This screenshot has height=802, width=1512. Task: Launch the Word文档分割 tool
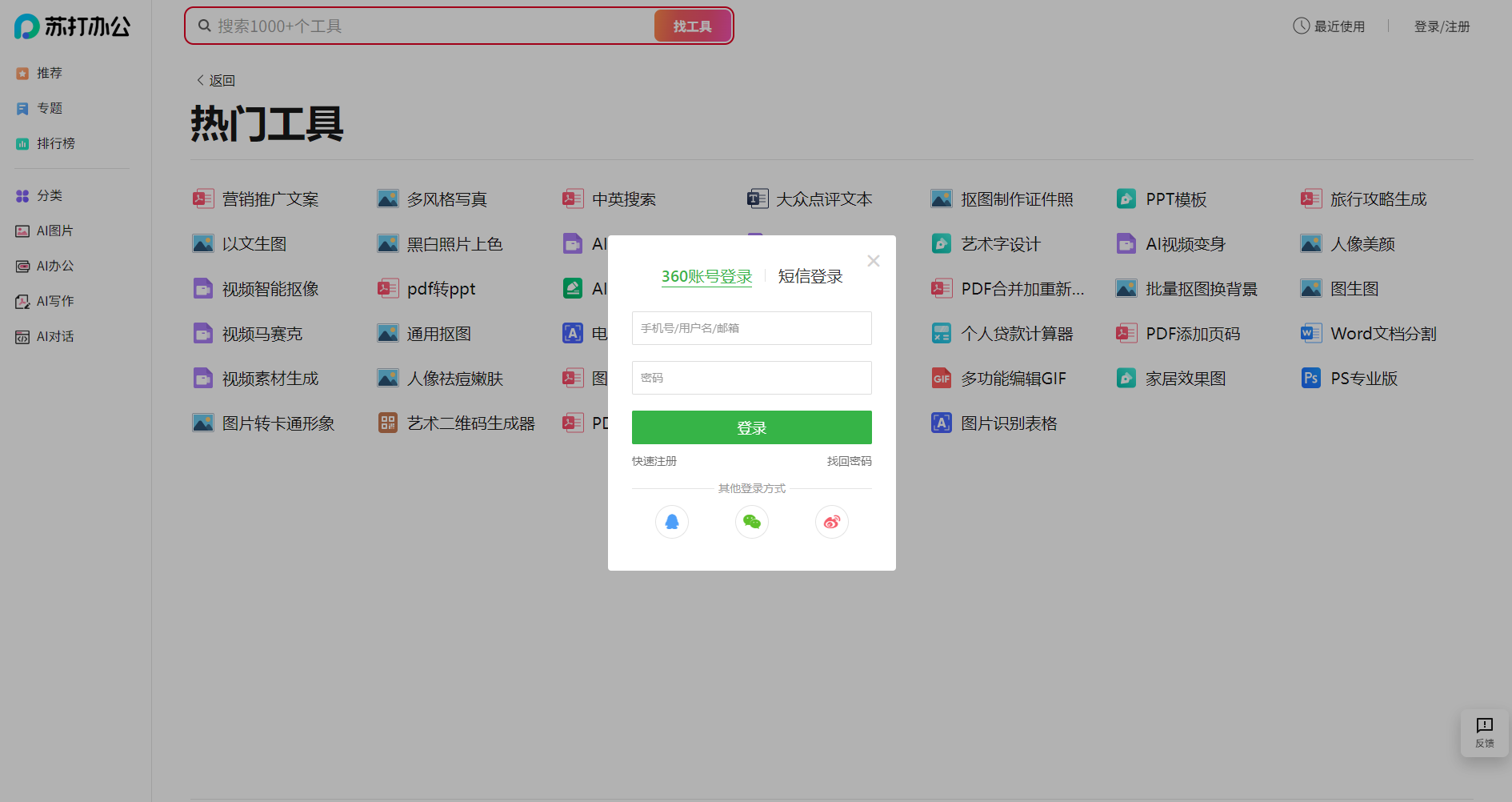click(x=1383, y=333)
